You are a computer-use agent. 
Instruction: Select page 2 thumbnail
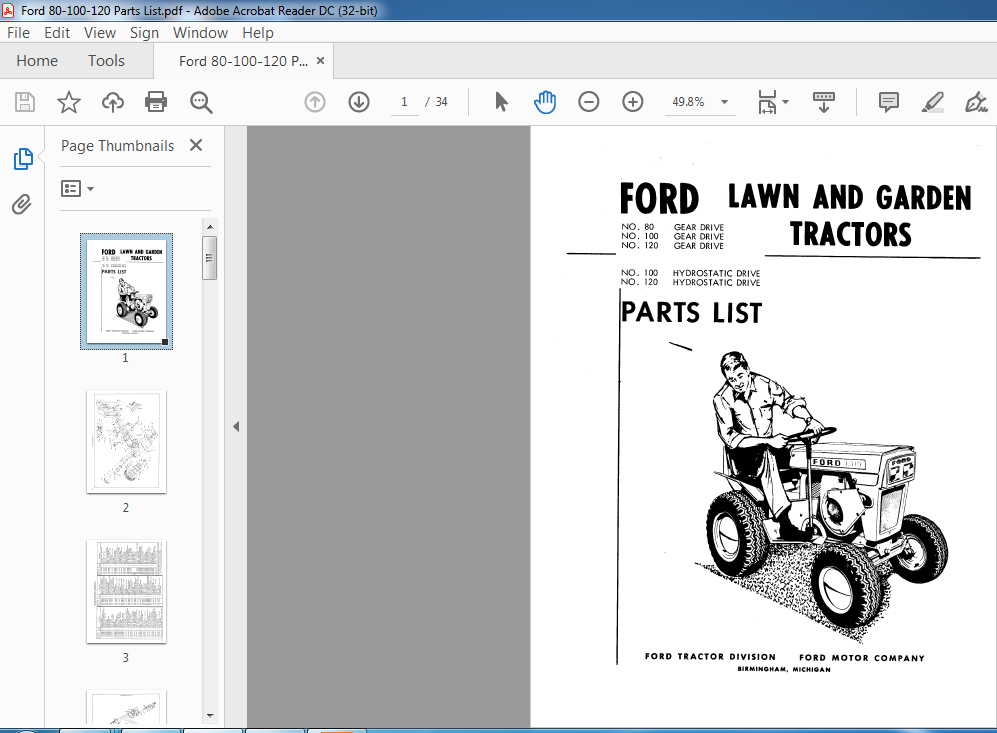pyautogui.click(x=126, y=442)
